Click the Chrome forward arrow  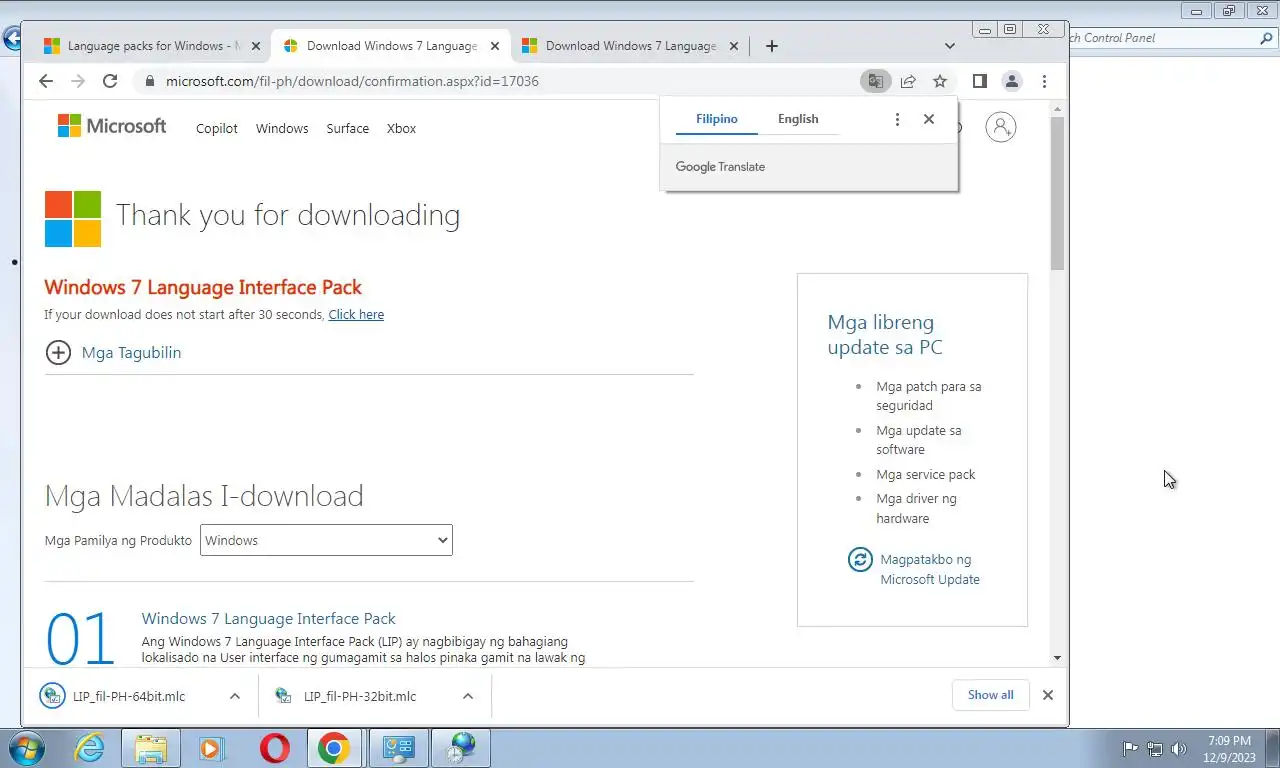pyautogui.click(x=78, y=81)
